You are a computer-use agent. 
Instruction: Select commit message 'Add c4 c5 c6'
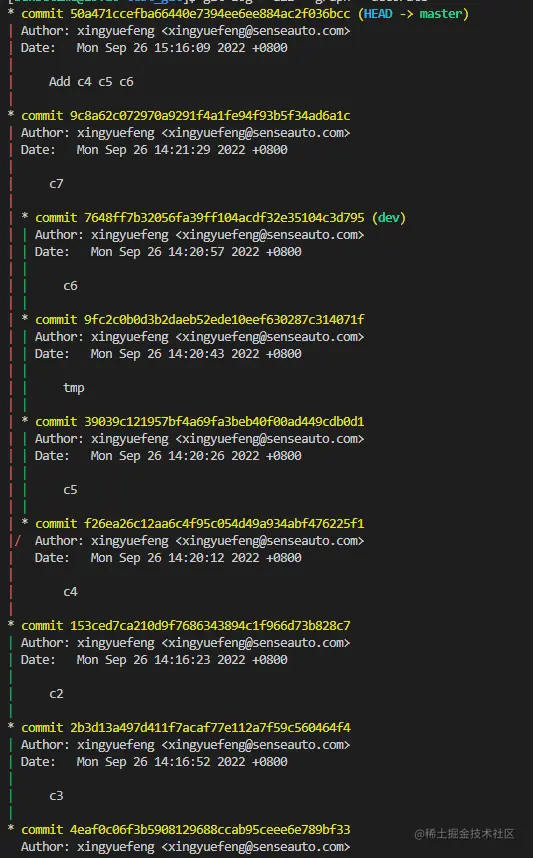pyautogui.click(x=91, y=82)
